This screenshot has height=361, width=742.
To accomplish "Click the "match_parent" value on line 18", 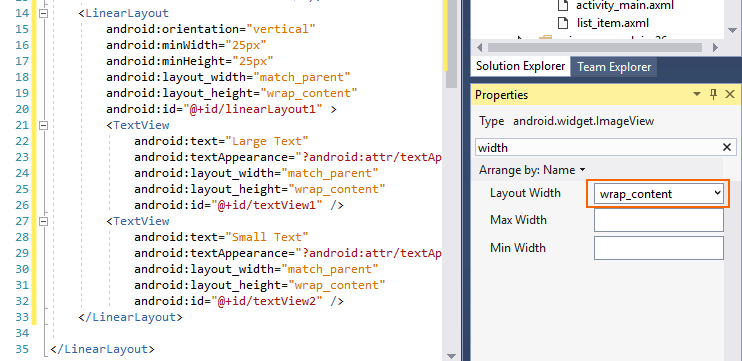I will pyautogui.click(x=302, y=77).
